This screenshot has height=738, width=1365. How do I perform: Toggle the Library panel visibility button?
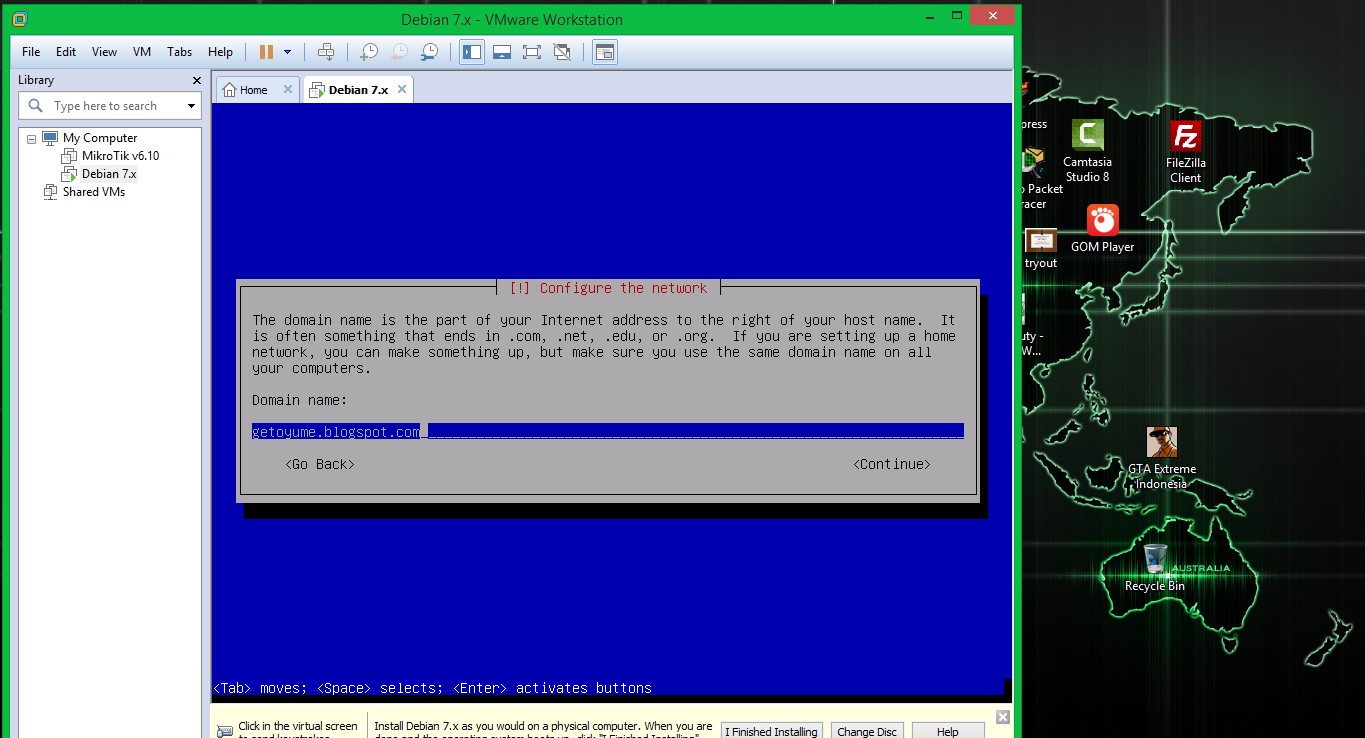tap(472, 52)
